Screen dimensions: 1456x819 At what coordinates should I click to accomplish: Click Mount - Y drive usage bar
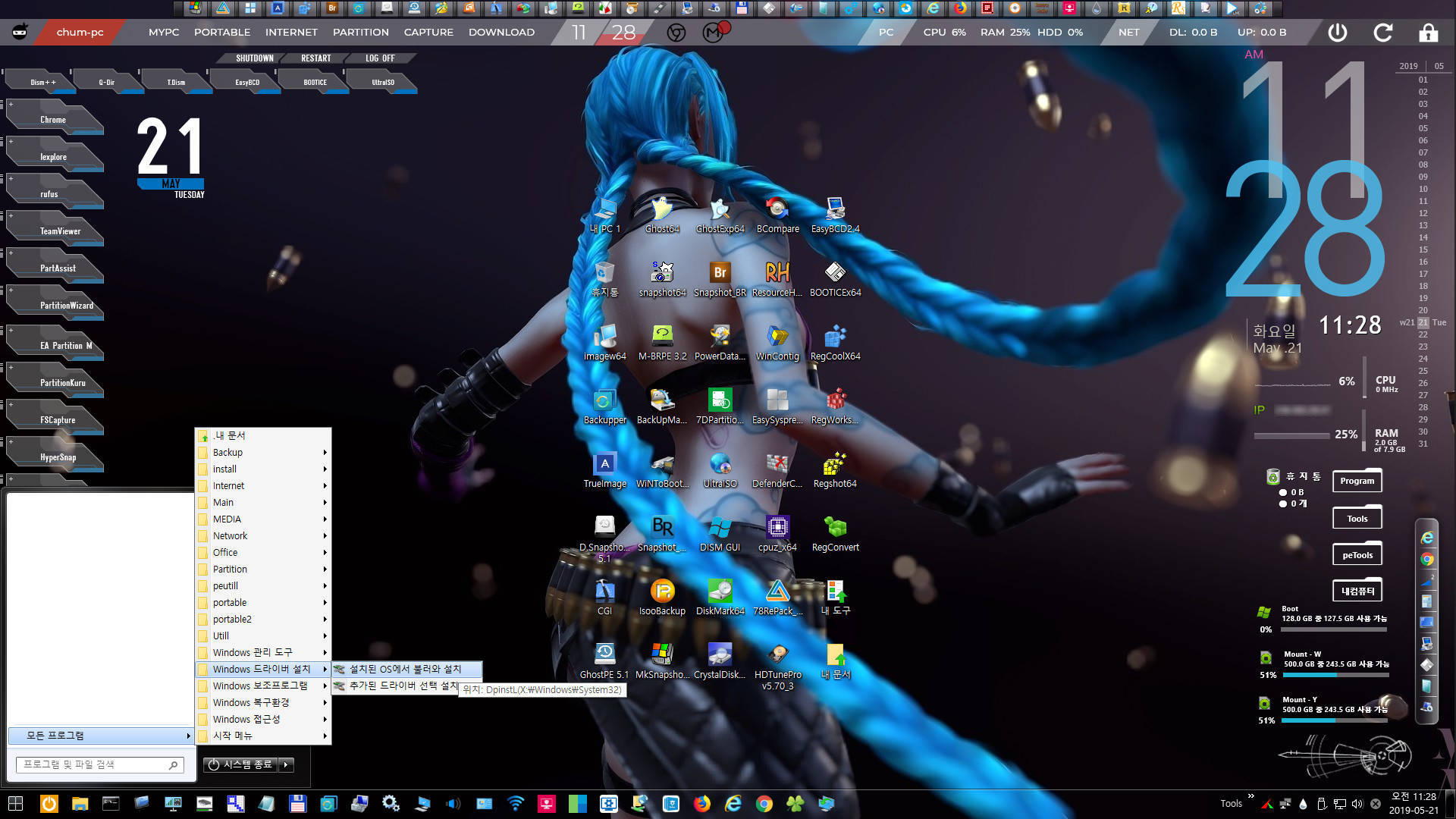click(x=1335, y=720)
